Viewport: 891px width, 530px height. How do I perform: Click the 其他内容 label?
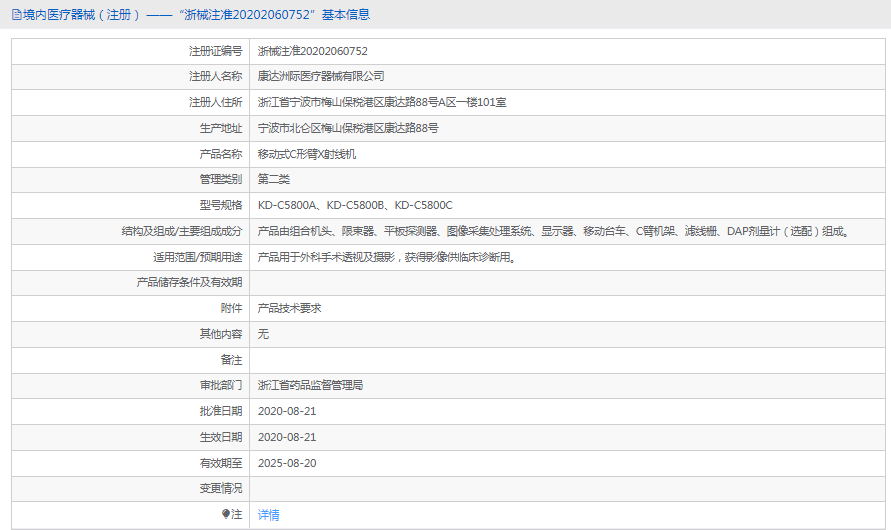[220, 334]
